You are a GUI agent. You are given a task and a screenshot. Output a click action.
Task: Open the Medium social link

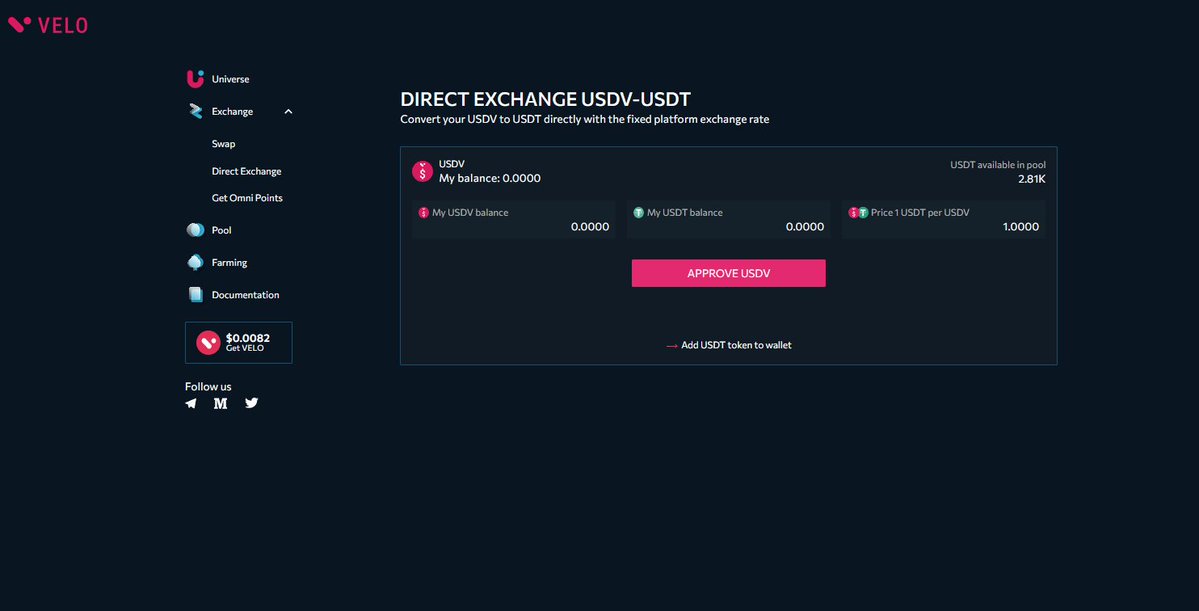coord(220,404)
